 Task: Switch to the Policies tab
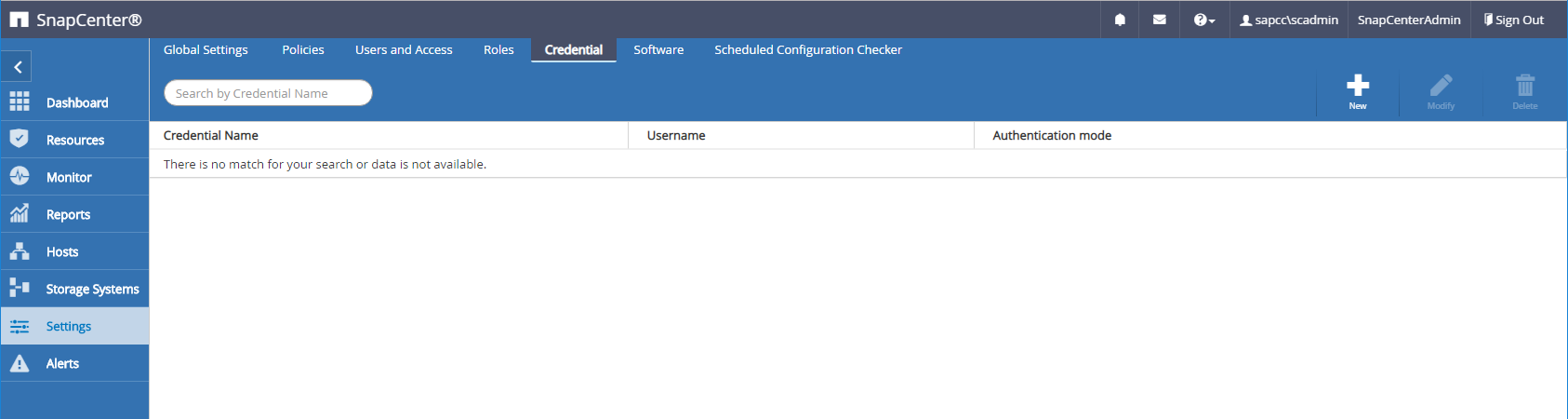point(303,49)
